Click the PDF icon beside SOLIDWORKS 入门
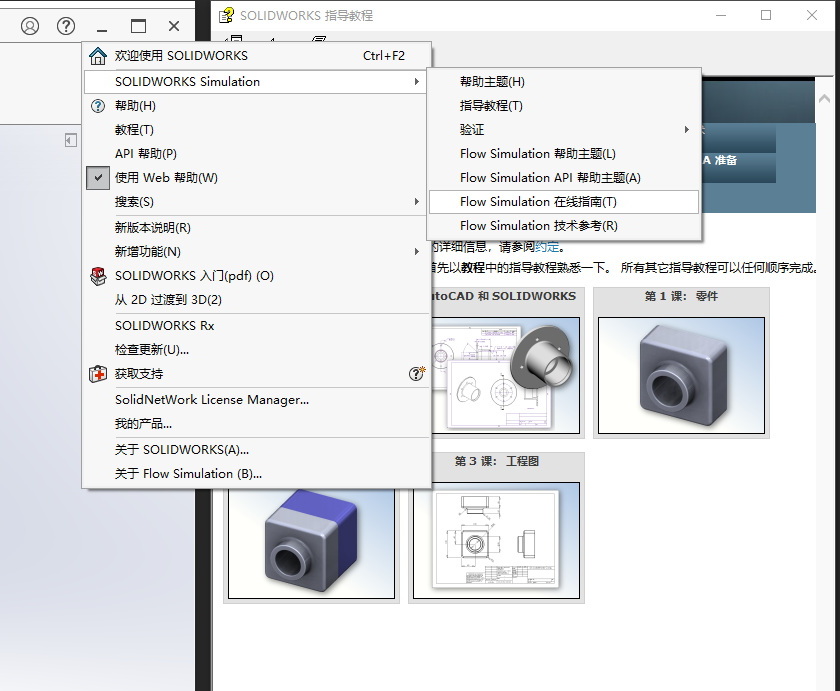Viewport: 840px width, 691px height. point(98,276)
